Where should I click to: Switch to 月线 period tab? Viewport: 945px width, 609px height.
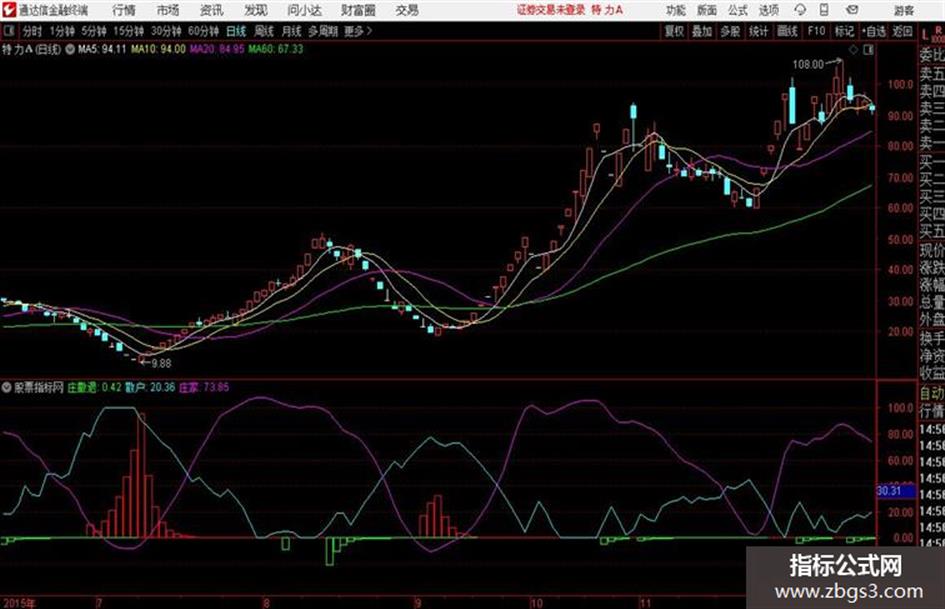(292, 31)
